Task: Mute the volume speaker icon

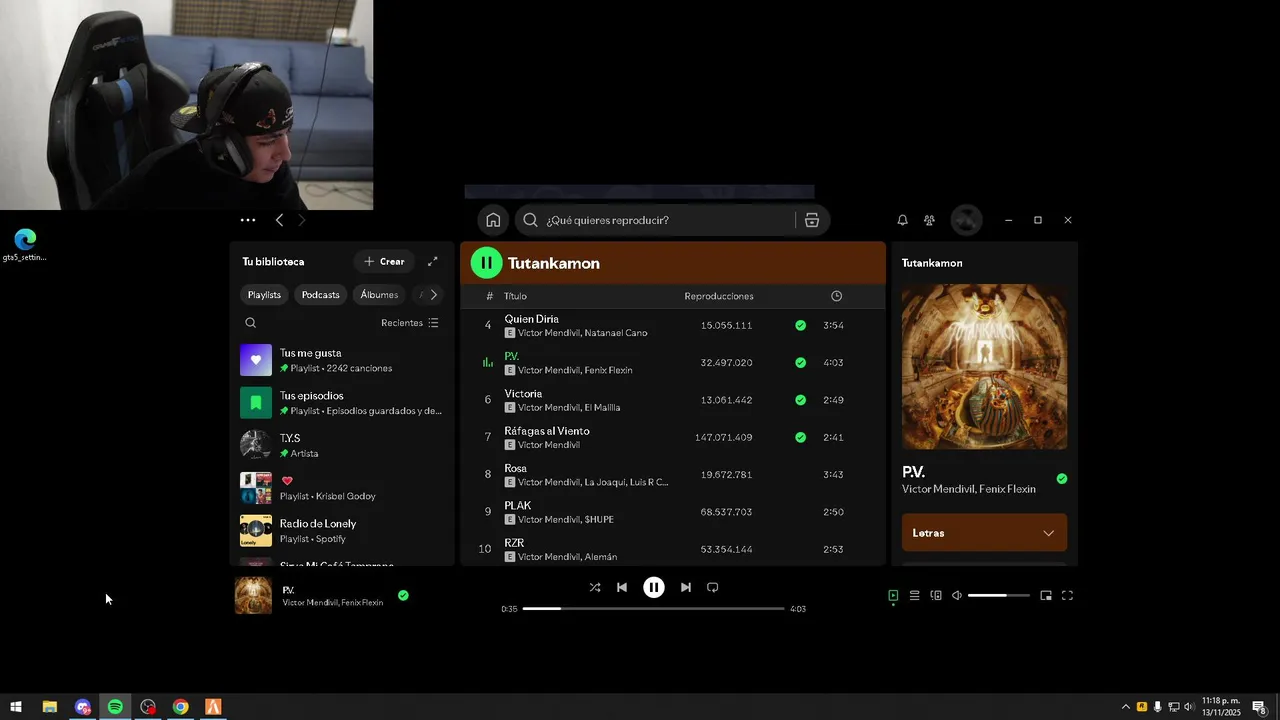Action: (x=957, y=595)
